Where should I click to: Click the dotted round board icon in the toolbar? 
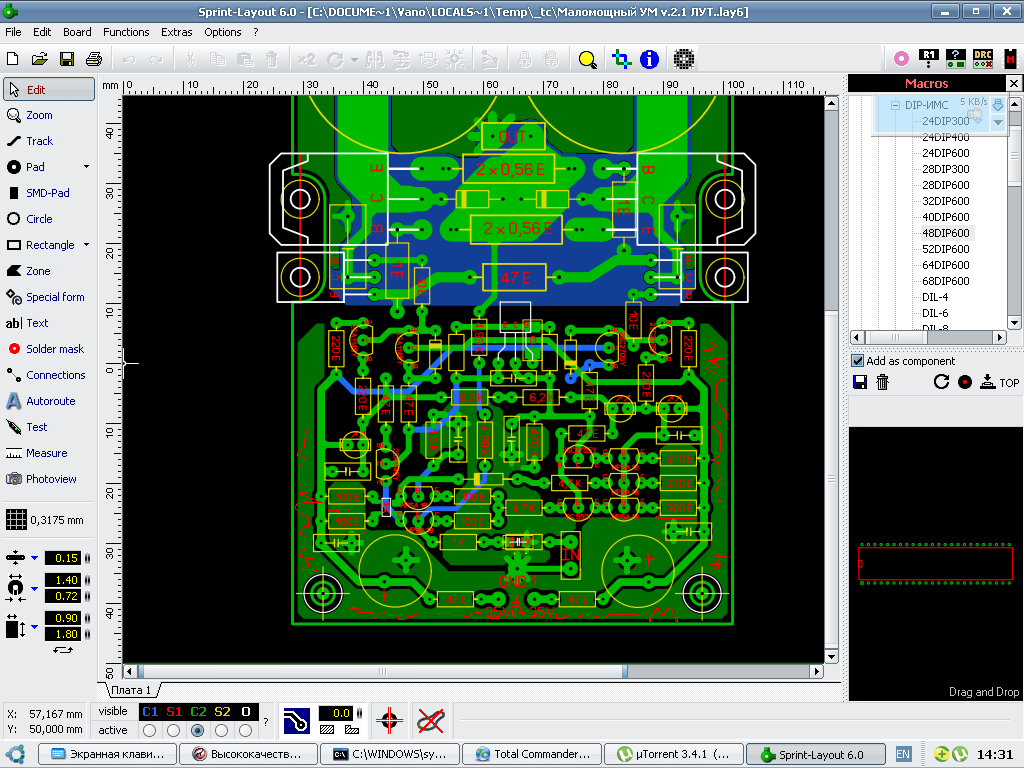(x=684, y=59)
